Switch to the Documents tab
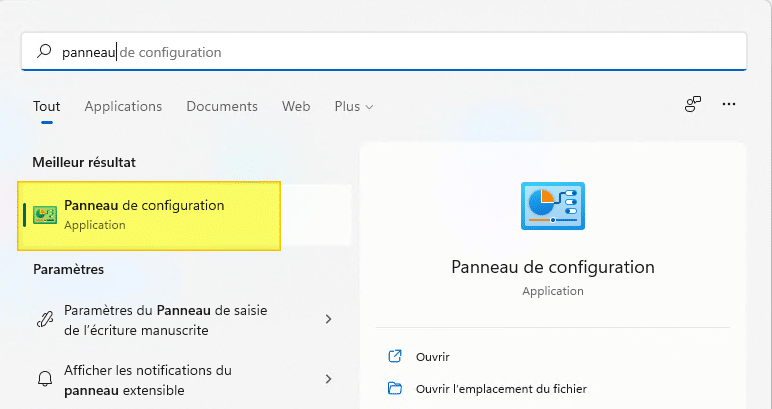This screenshot has width=772, height=409. pyautogui.click(x=222, y=106)
